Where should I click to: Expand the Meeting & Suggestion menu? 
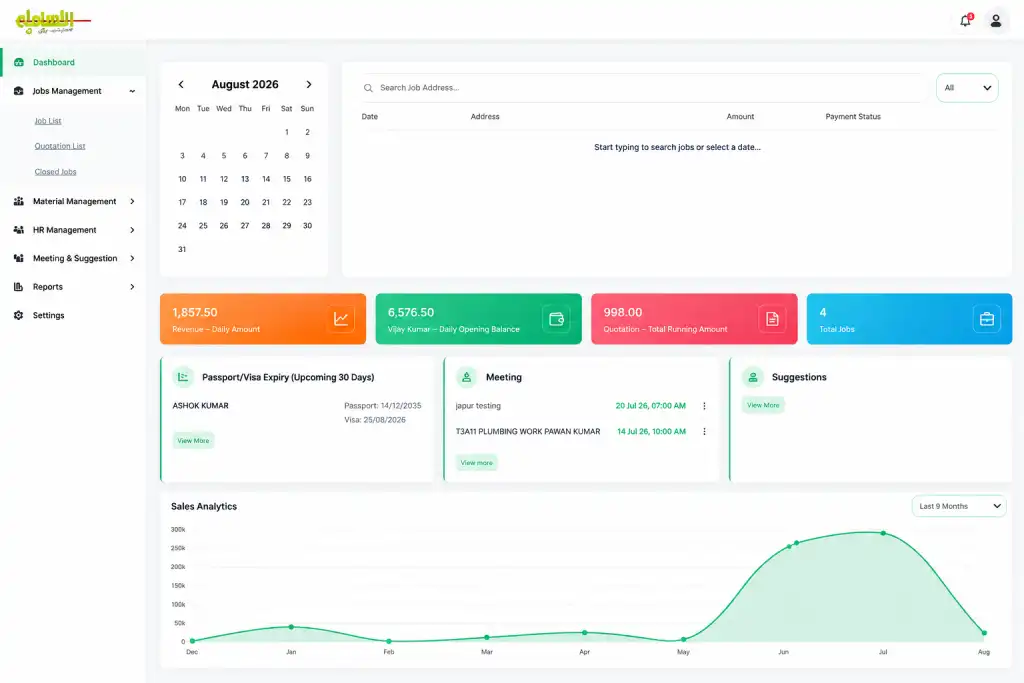(133, 258)
